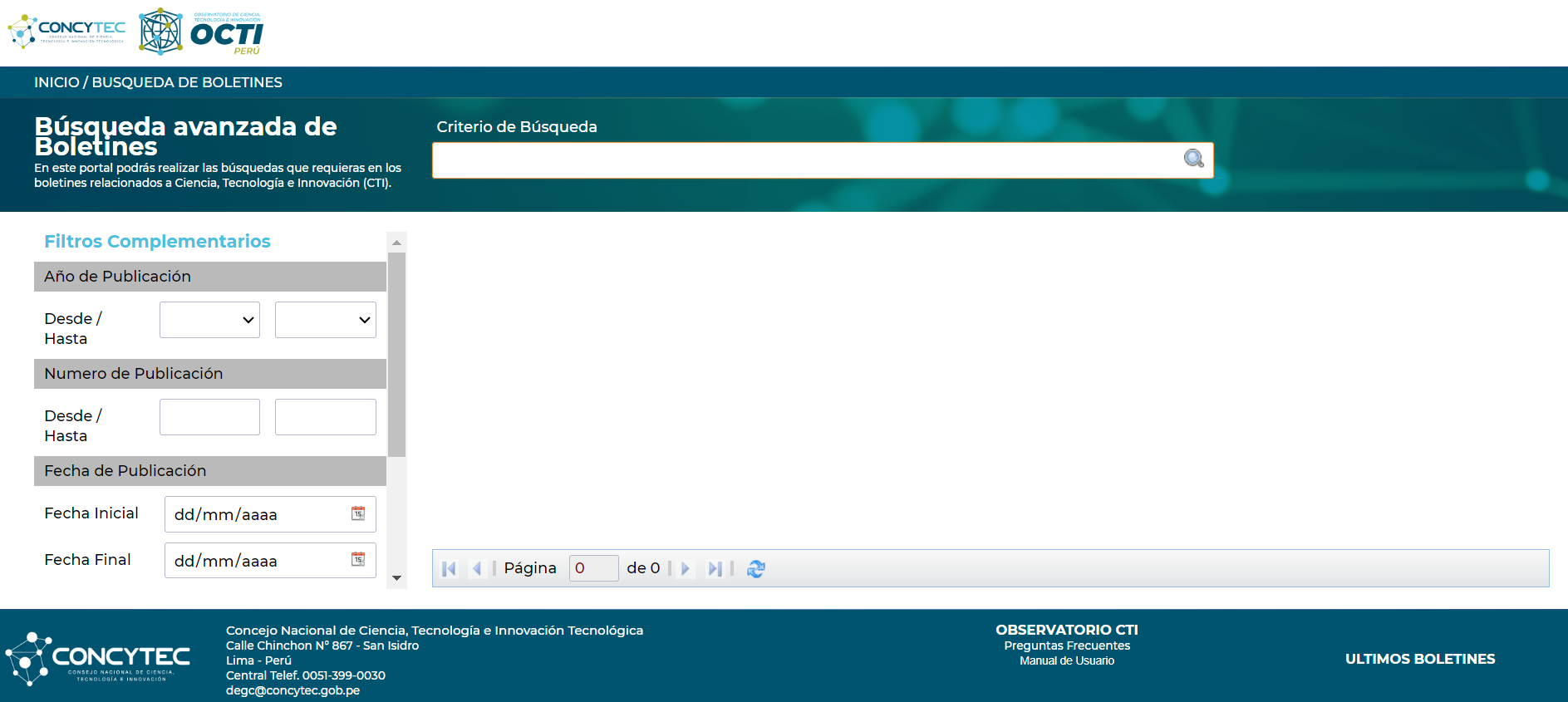Open calendar picker for Fecha Inicial
Image resolution: width=1568 pixels, height=702 pixels.
[x=358, y=514]
